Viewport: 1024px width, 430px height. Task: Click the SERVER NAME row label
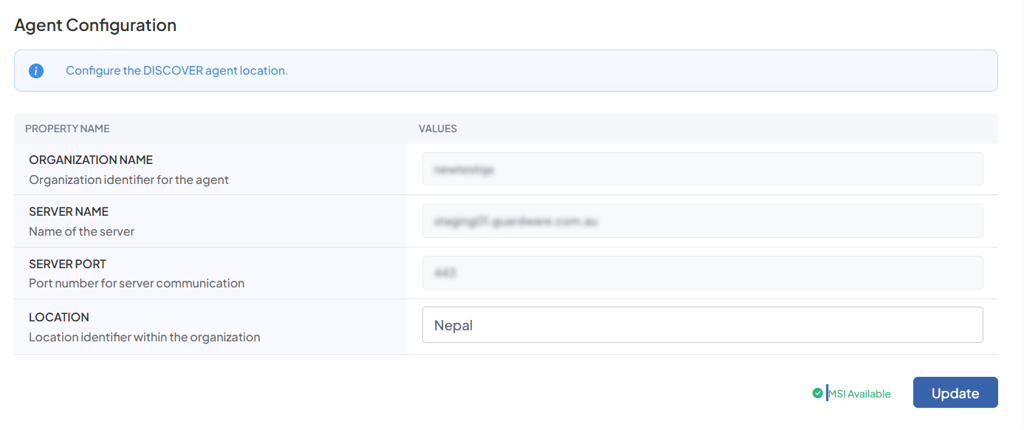pos(69,212)
